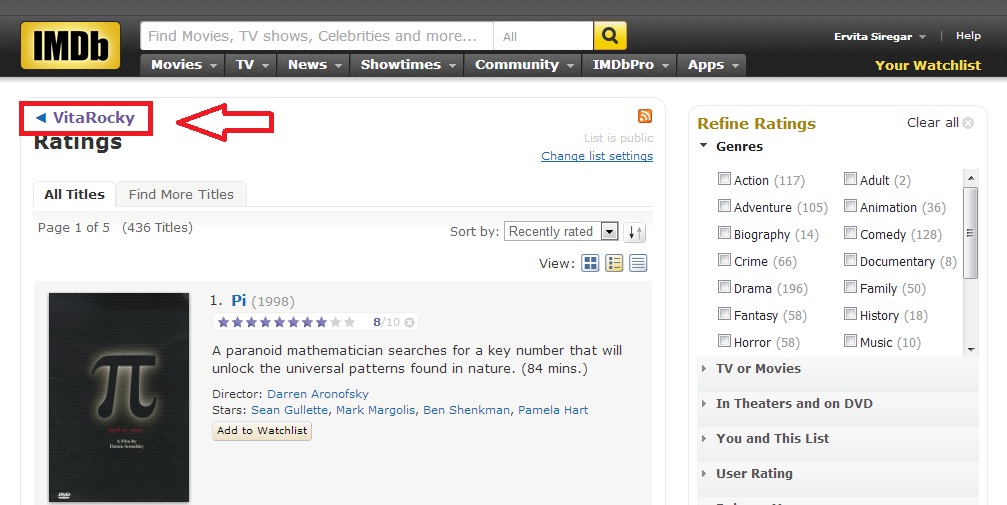Viewport: 1007px width, 505px height.
Task: Click the Pi movie poster thumbnail
Action: coord(119,397)
